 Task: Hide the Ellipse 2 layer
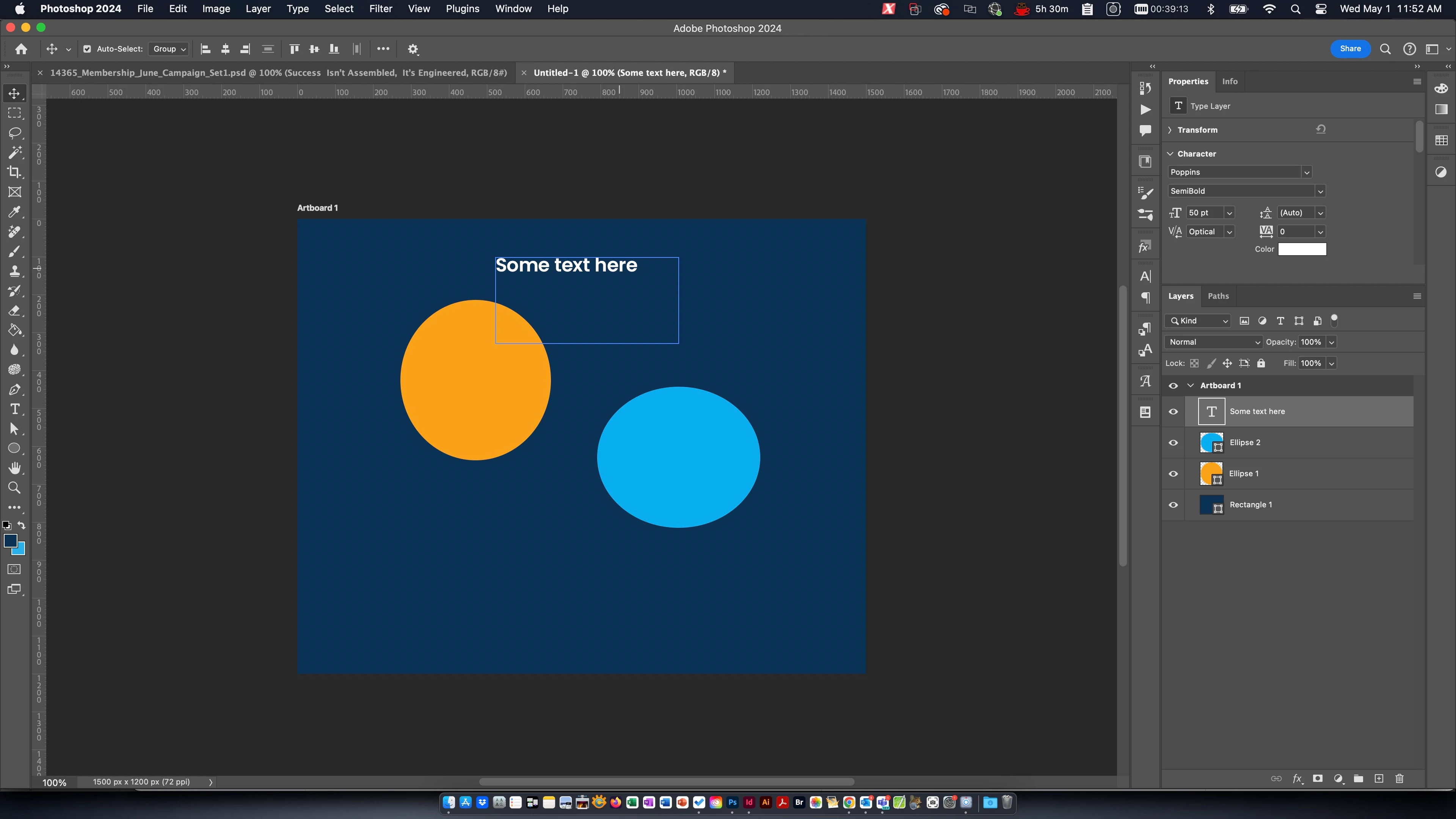[x=1174, y=442]
